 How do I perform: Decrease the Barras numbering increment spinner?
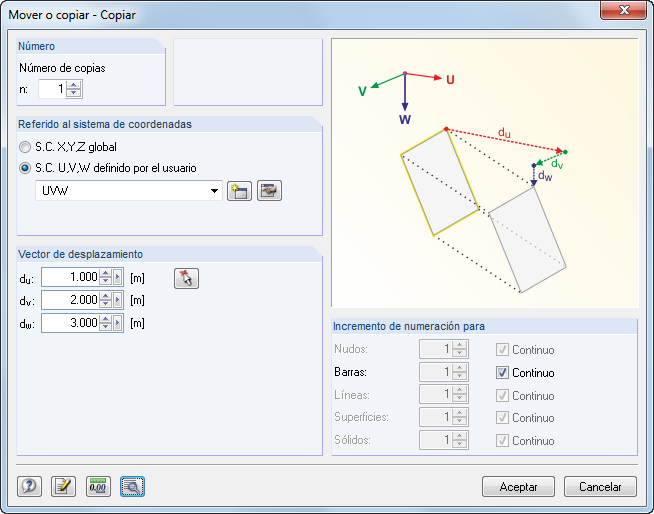[x=460, y=376]
